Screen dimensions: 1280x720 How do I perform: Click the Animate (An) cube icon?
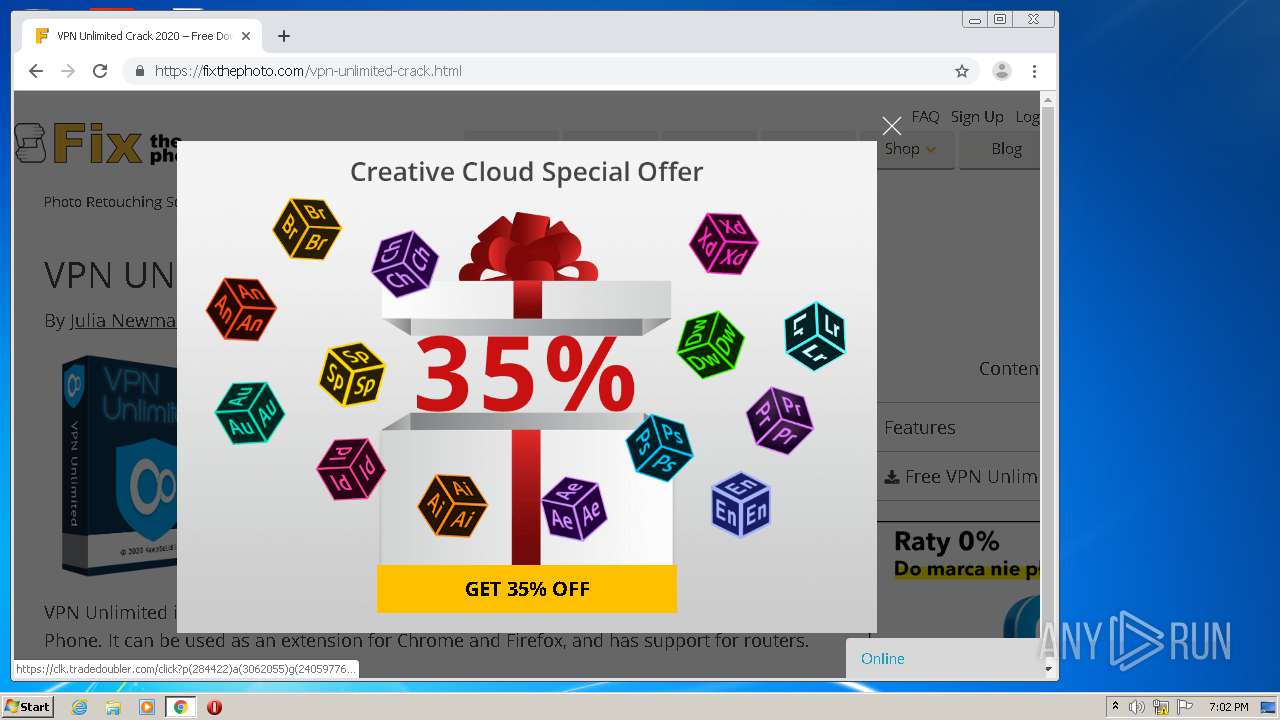241,309
